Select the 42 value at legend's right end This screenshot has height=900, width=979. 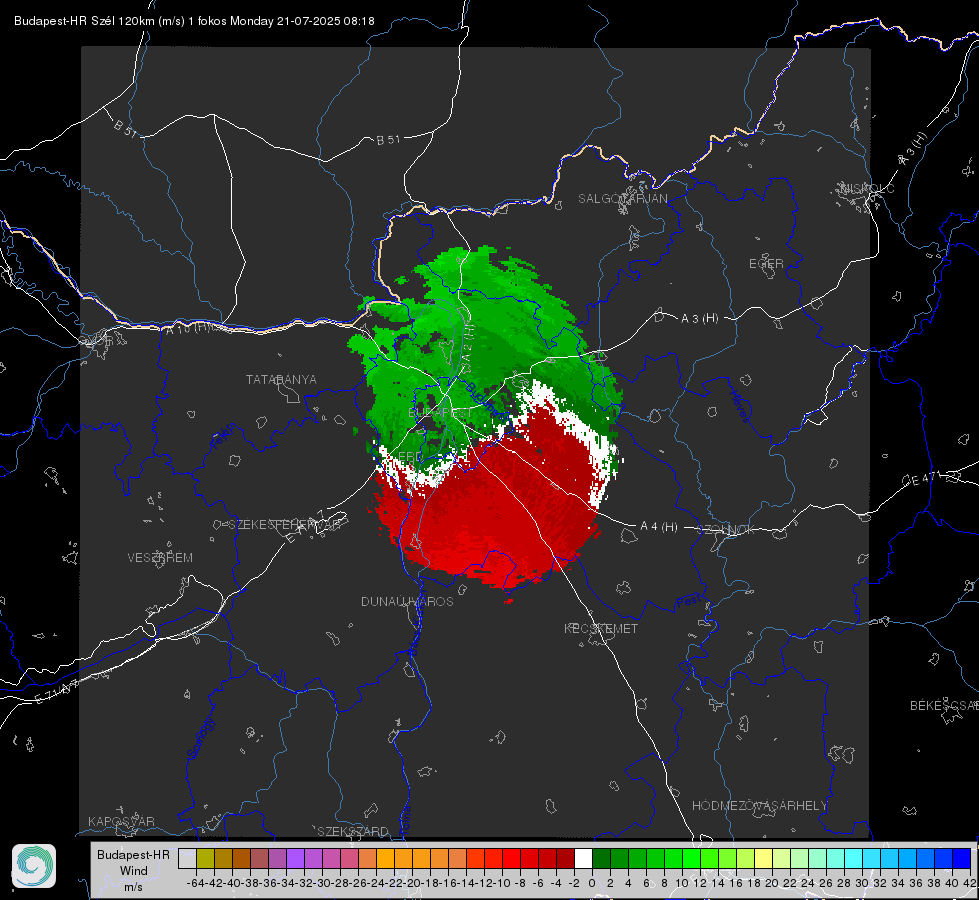tap(970, 883)
